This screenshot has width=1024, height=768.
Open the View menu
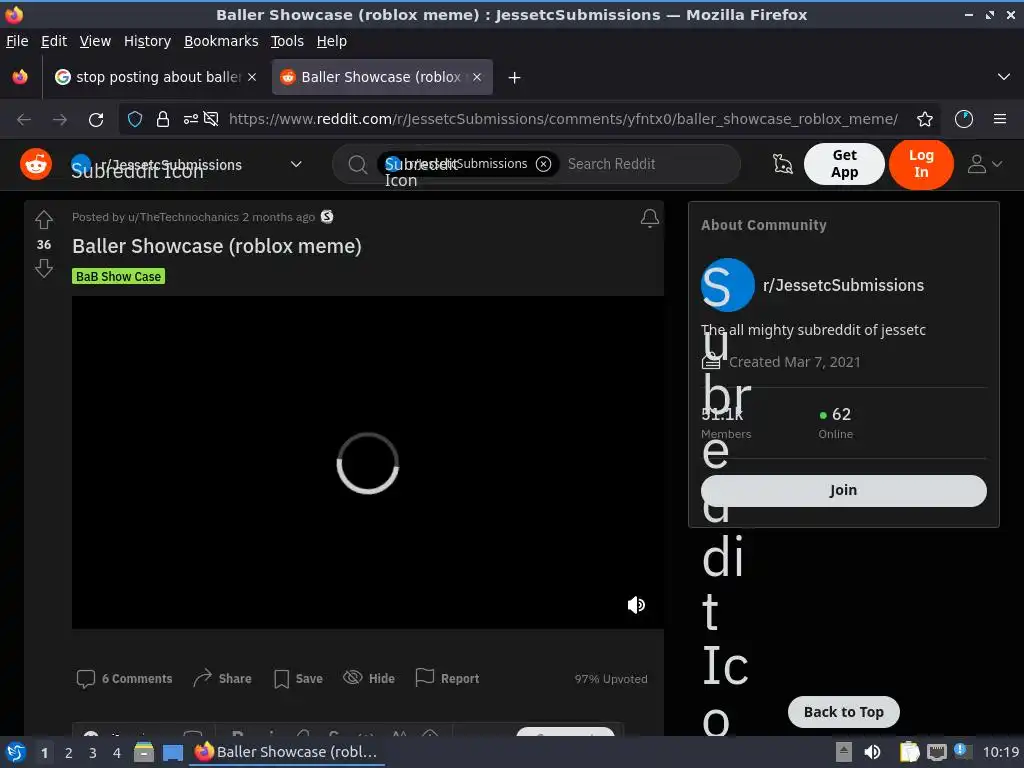tap(95, 41)
